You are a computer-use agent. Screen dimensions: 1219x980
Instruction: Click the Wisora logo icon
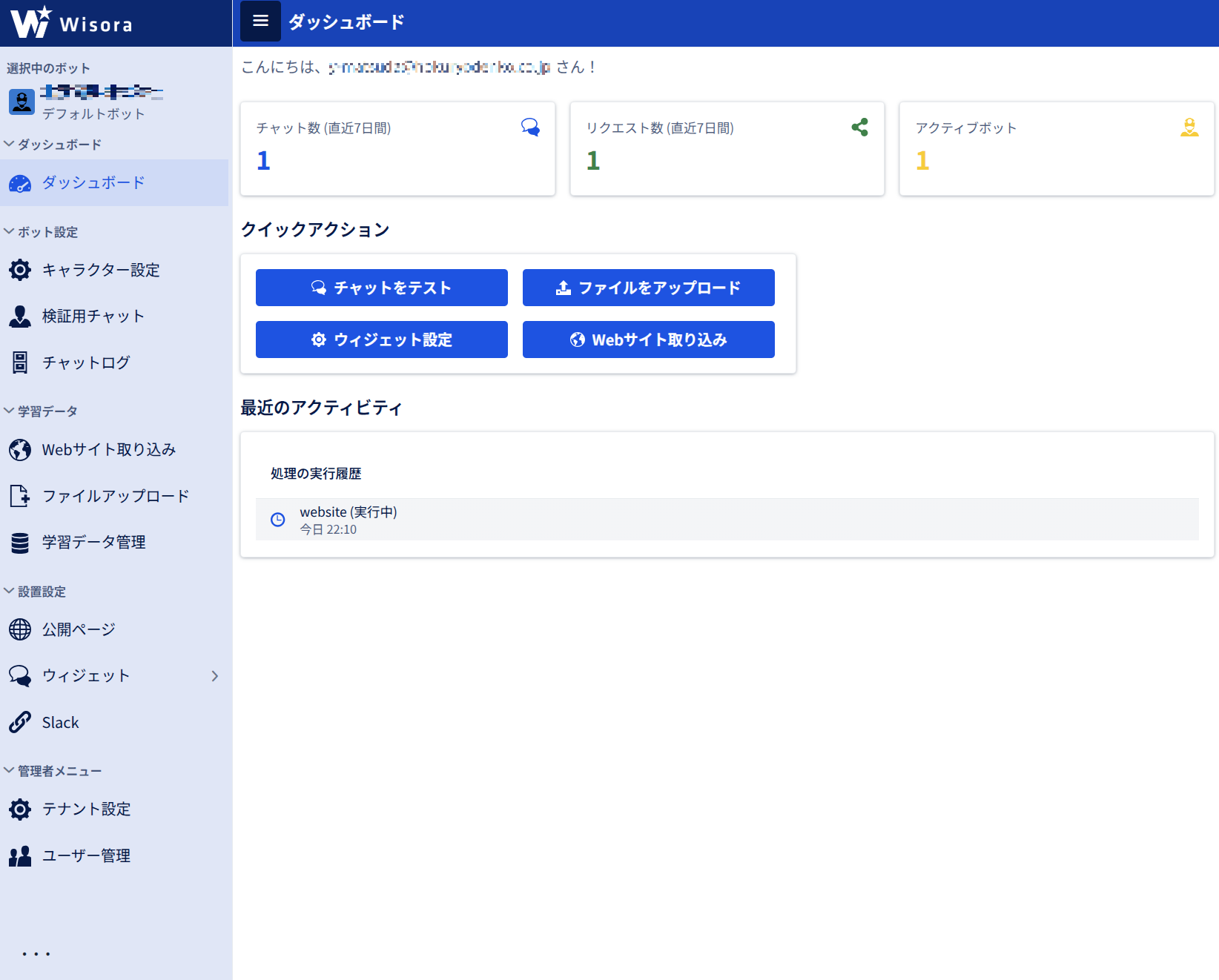pyautogui.click(x=30, y=22)
